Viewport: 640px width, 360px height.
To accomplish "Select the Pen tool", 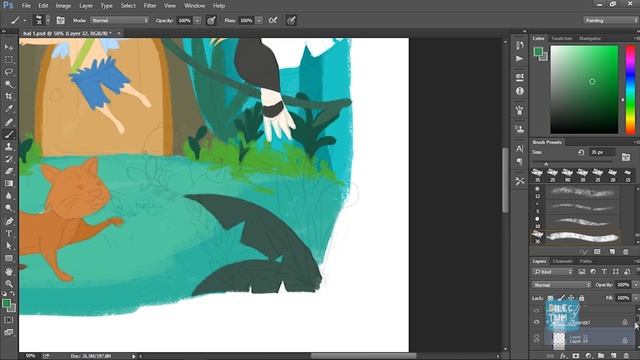I will 9,221.
